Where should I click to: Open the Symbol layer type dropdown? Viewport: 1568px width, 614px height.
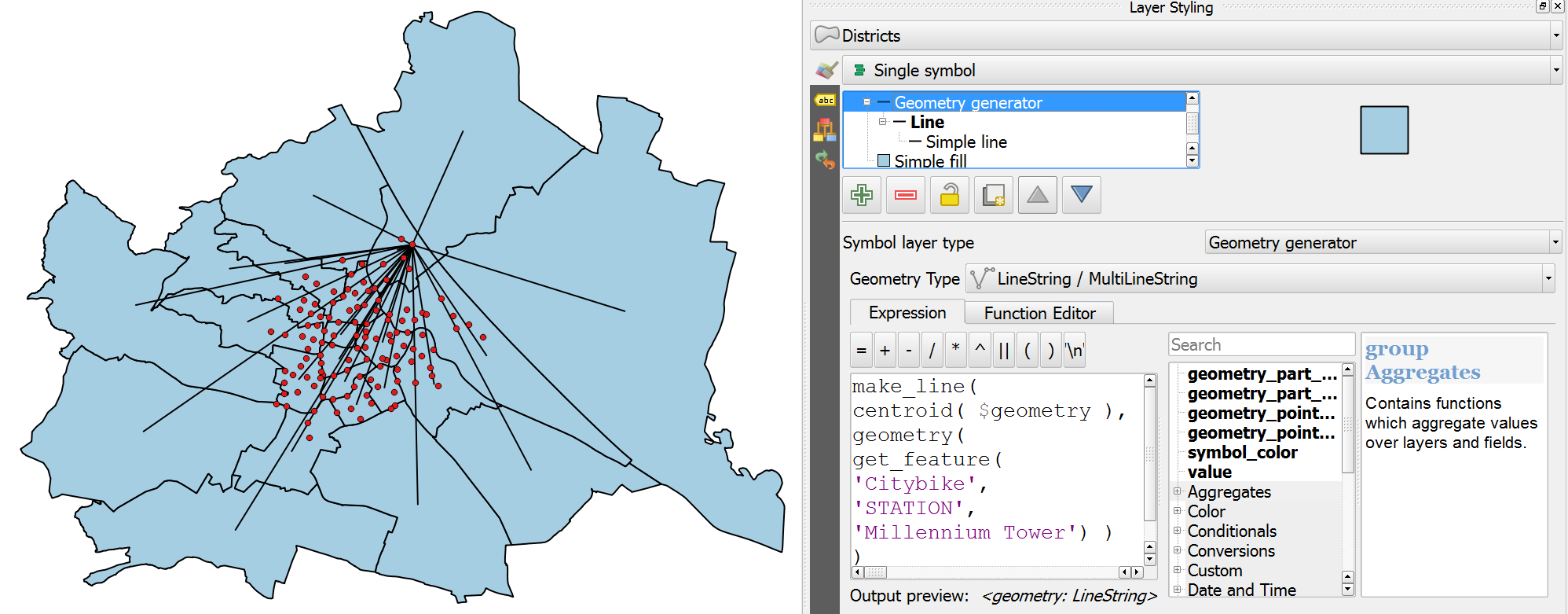pyautogui.click(x=1383, y=242)
